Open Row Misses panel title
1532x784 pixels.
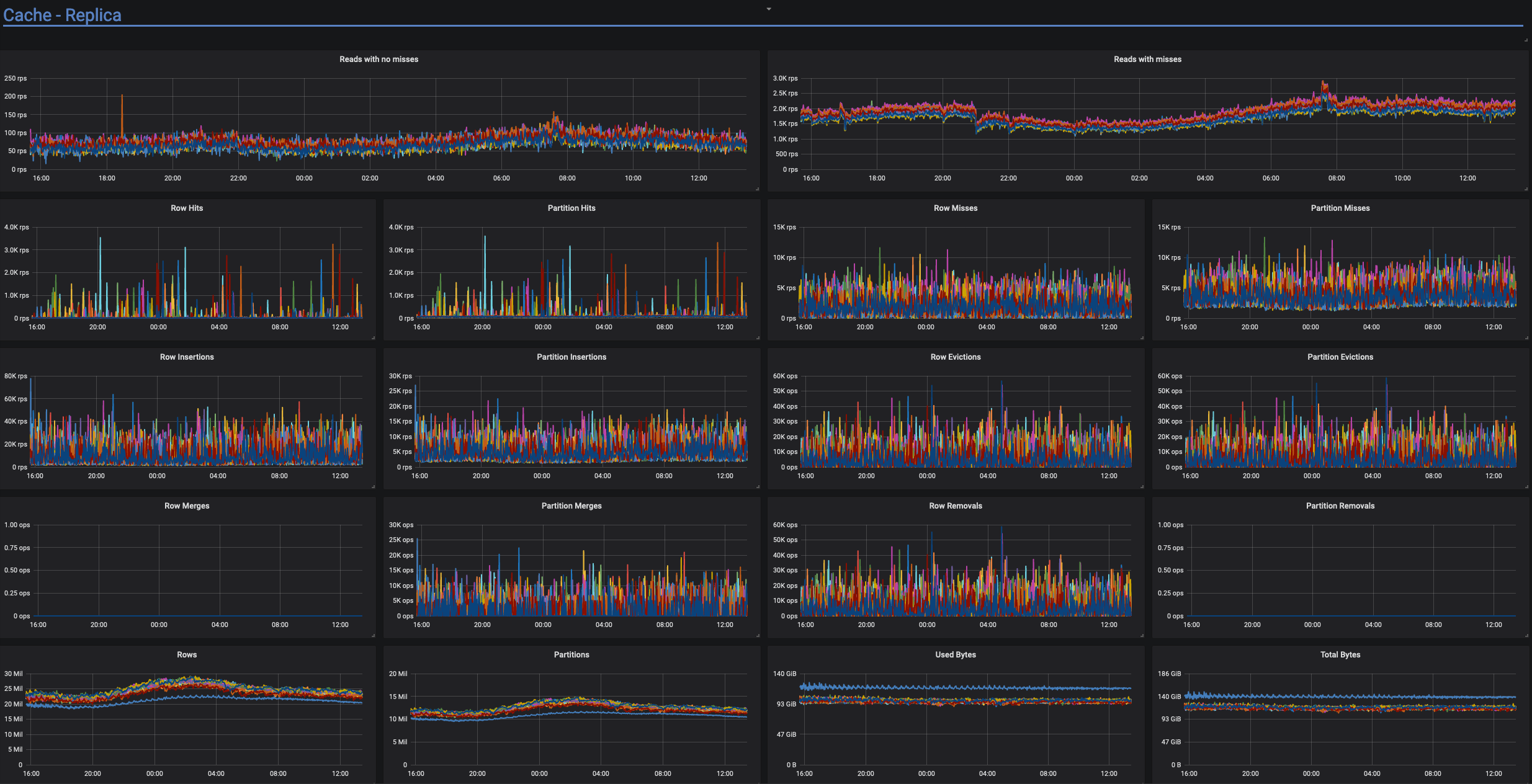[x=956, y=208]
